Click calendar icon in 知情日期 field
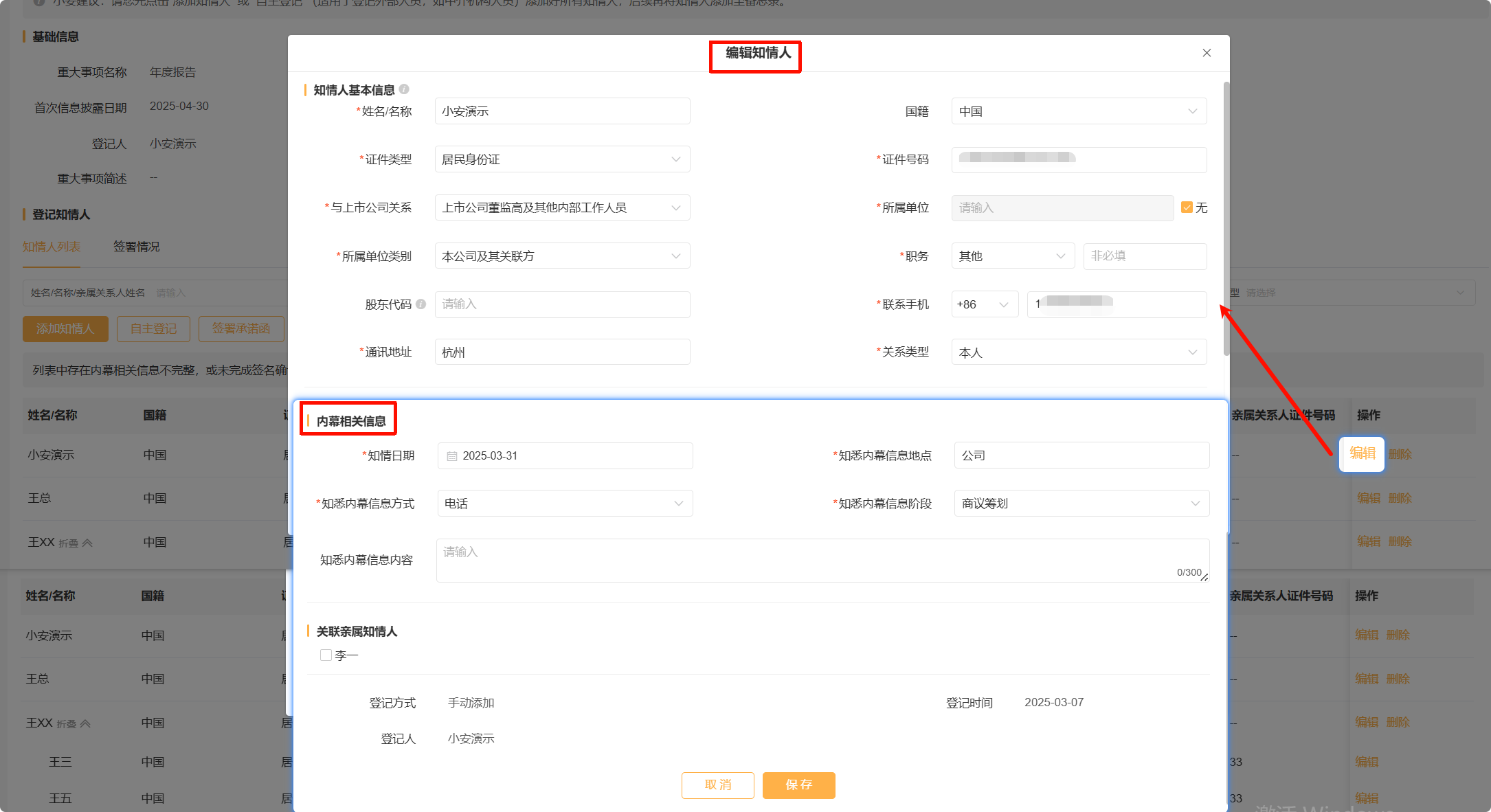Screen dimensions: 1491x812 [x=452, y=456]
